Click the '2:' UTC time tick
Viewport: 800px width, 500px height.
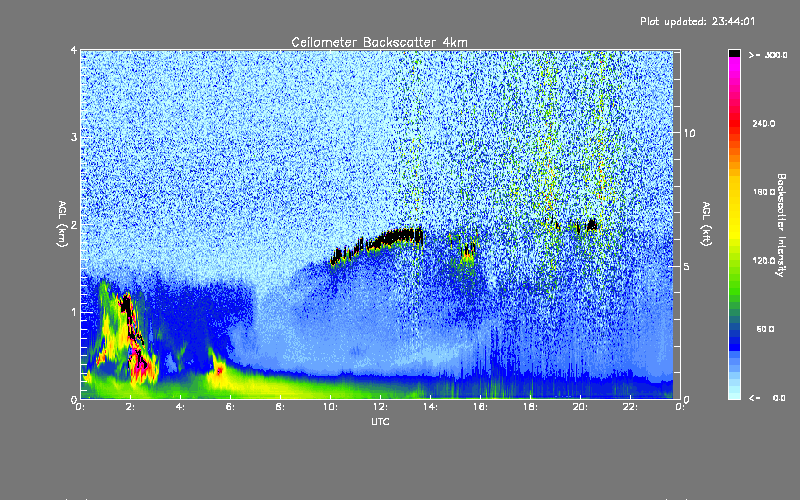point(131,407)
